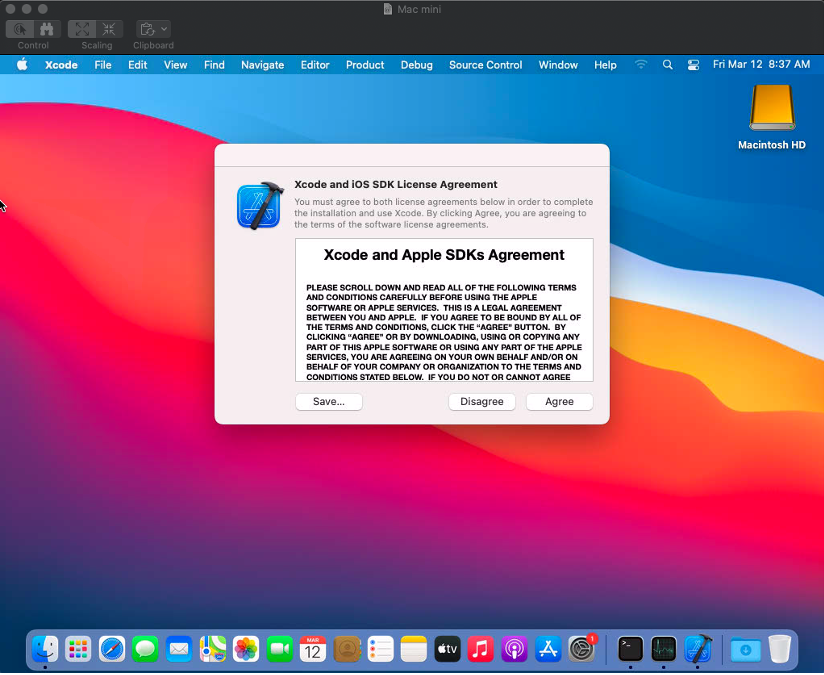This screenshot has height=675, width=824.
Task: Open the Apple menu
Action: tap(22, 65)
